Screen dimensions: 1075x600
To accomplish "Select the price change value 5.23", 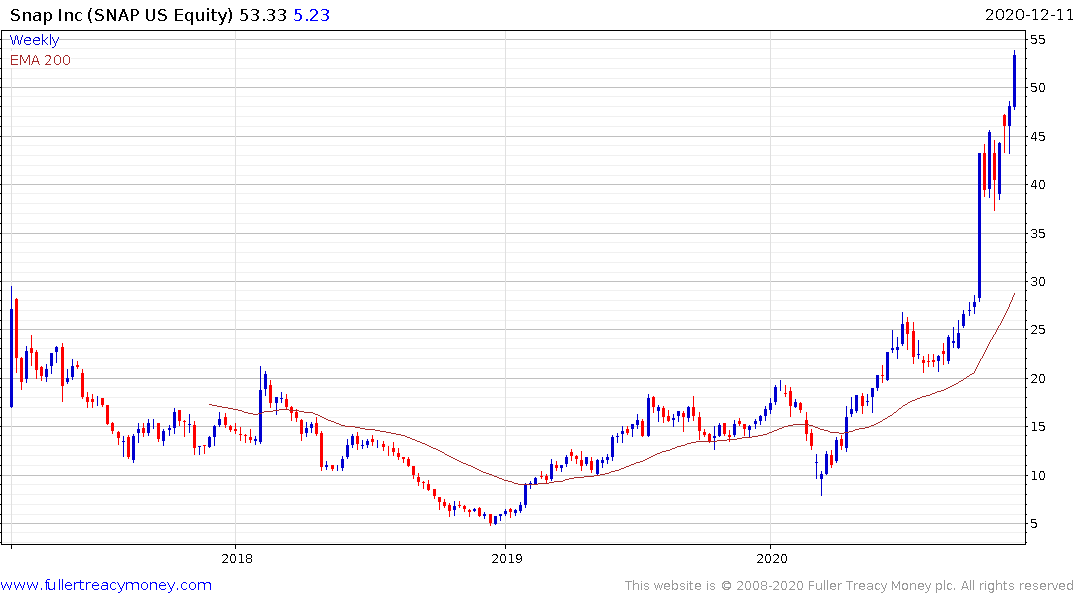I will [x=311, y=14].
